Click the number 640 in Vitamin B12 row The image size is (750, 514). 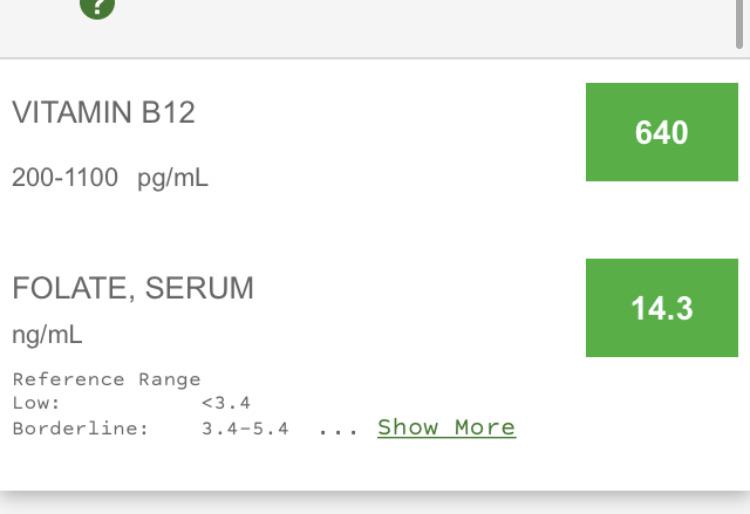tap(662, 132)
